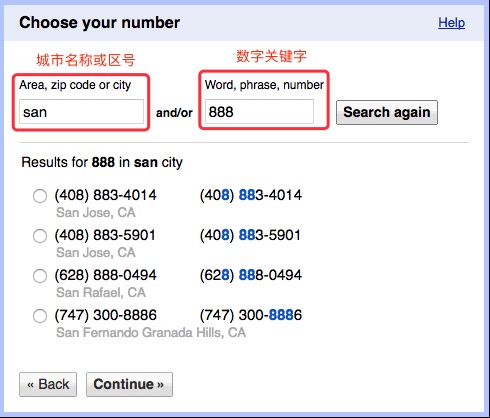Proceed with the Continue button

coord(129,384)
